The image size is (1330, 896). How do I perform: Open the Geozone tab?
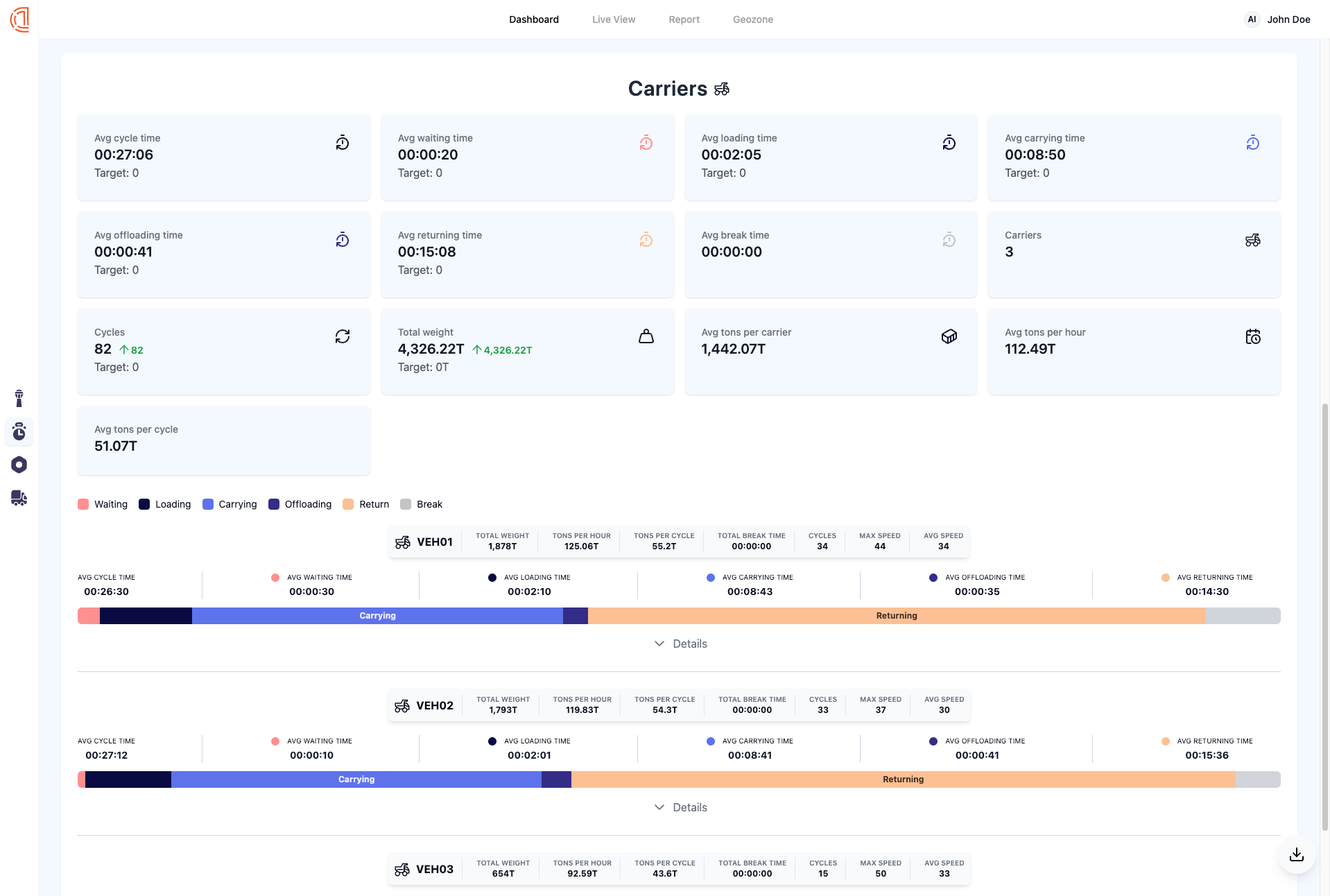[753, 19]
